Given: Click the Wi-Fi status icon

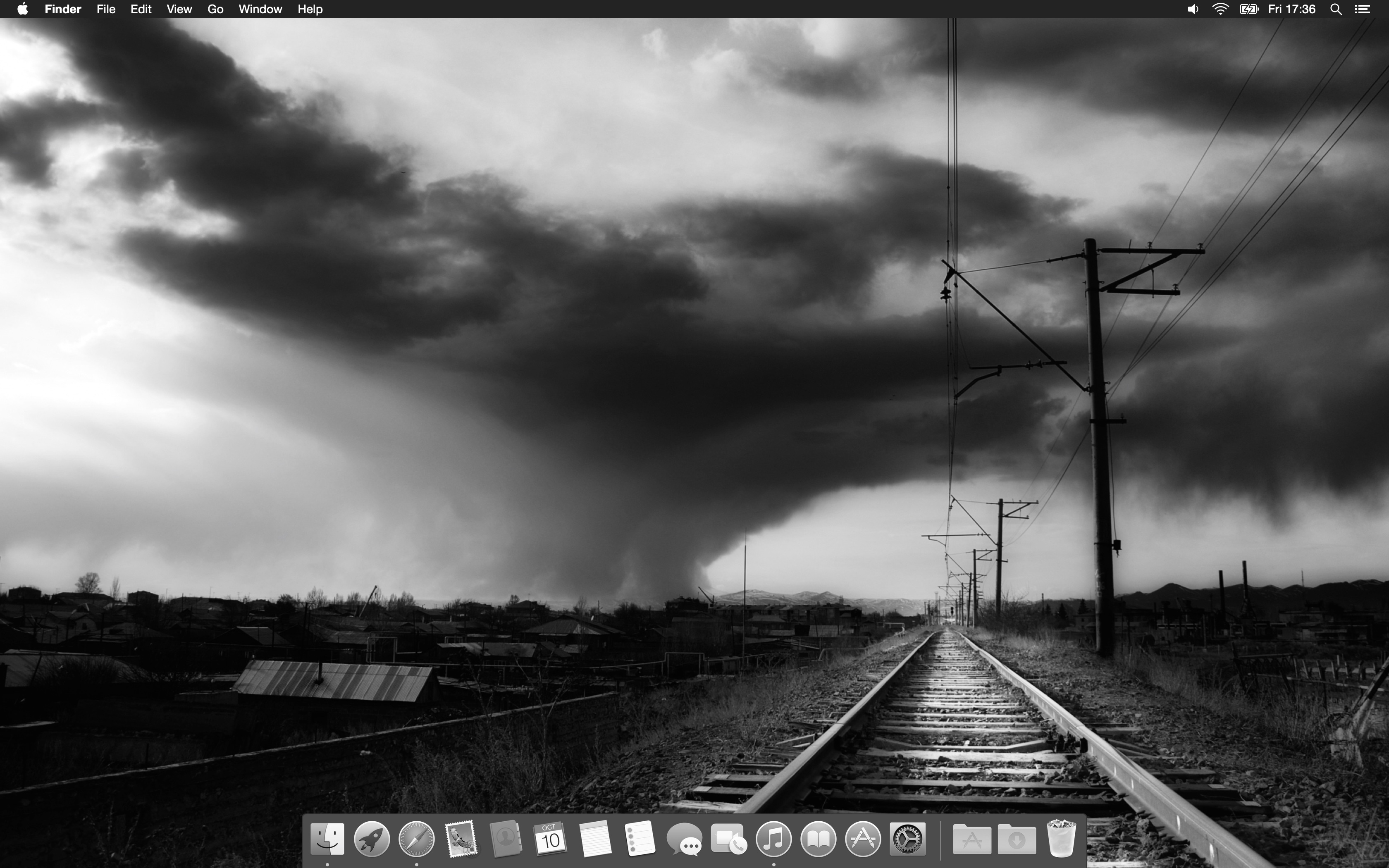Looking at the screenshot, I should tap(1220, 9).
